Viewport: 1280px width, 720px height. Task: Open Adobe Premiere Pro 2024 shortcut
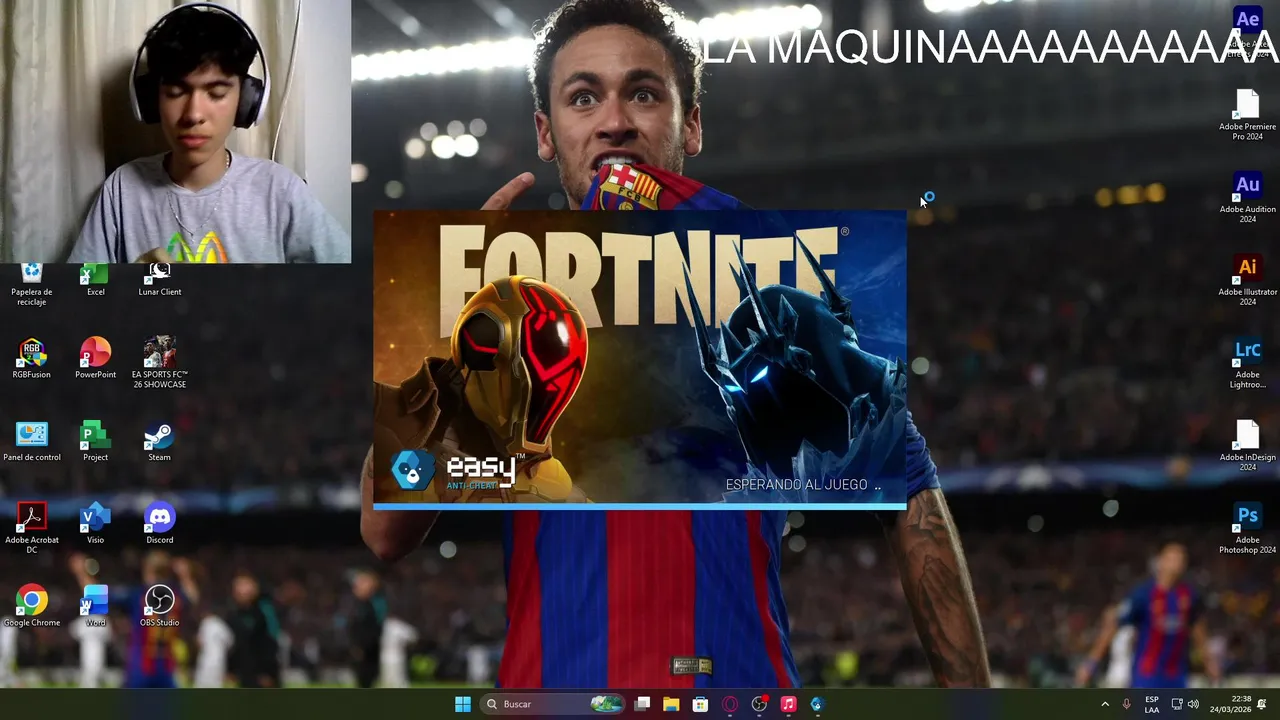(1247, 115)
